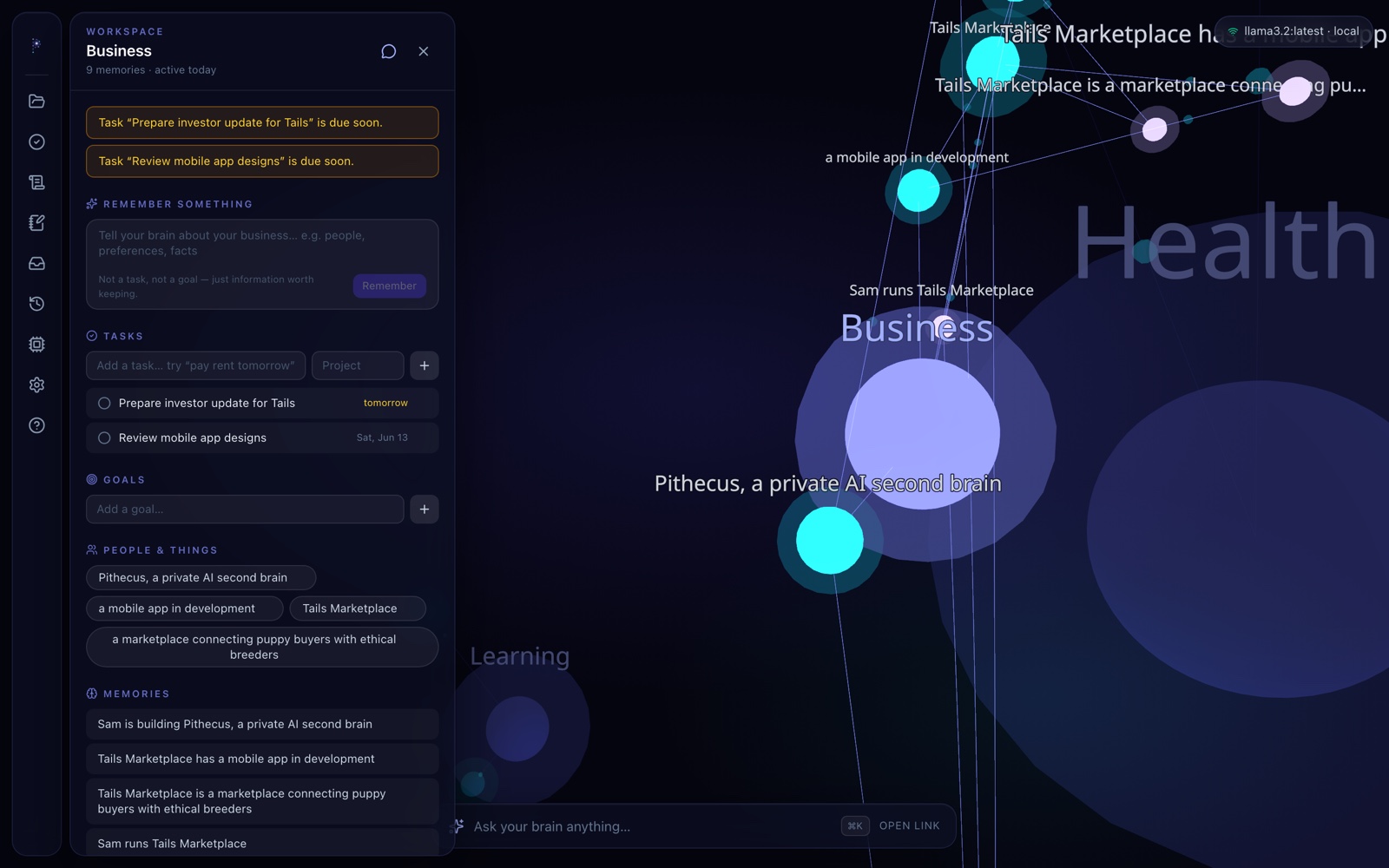Click alert 'Review mobile app designs' due soon
The image size is (1389, 868).
coord(262,161)
